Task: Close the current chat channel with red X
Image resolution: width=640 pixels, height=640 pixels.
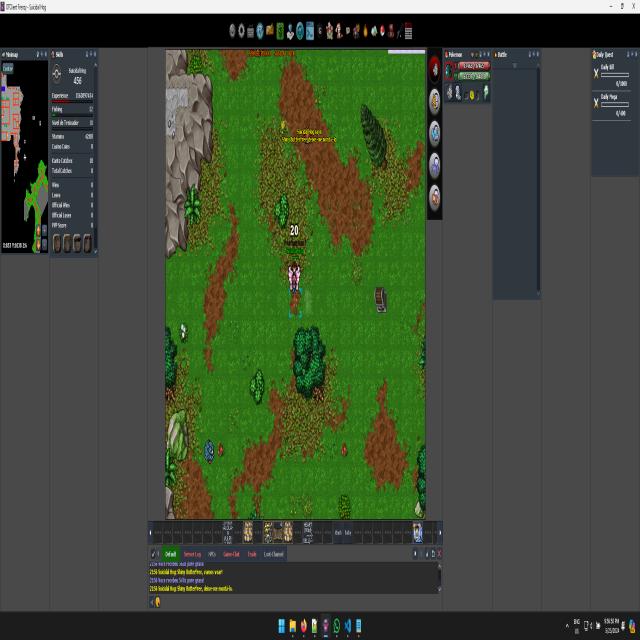Action: pyautogui.click(x=440, y=554)
